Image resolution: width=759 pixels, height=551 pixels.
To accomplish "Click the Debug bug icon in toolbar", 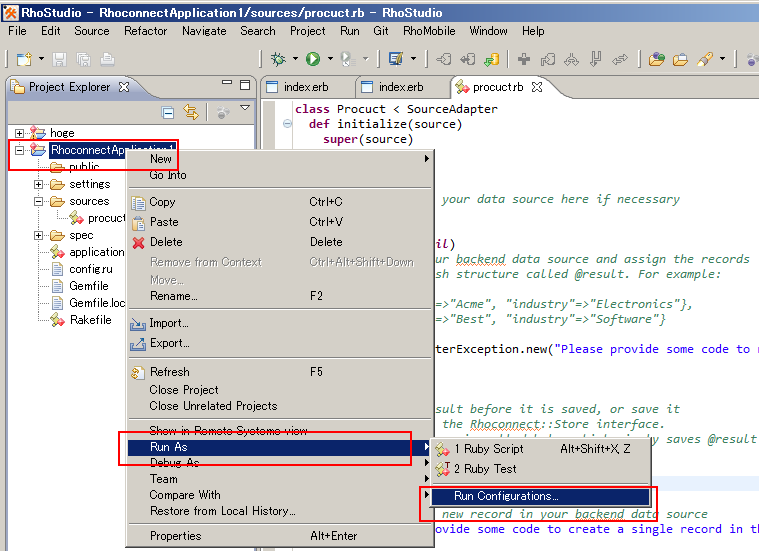I will (278, 59).
